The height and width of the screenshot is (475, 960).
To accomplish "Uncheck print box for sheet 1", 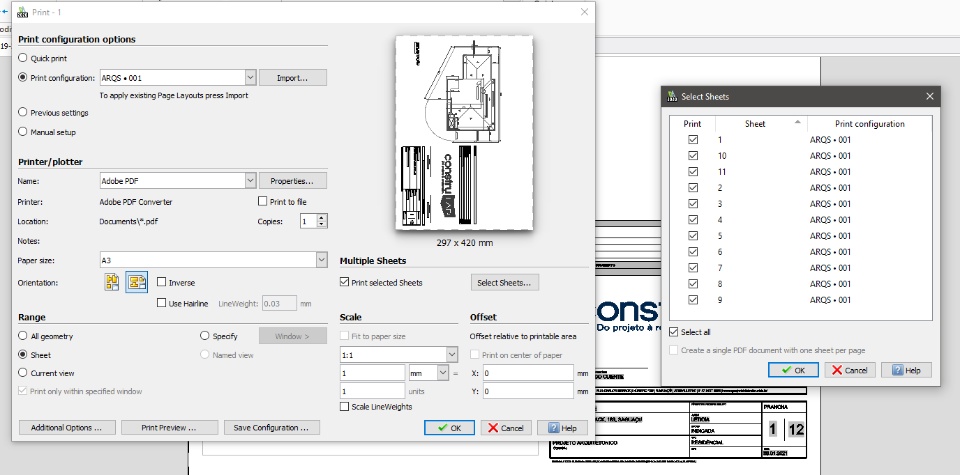I will (692, 140).
